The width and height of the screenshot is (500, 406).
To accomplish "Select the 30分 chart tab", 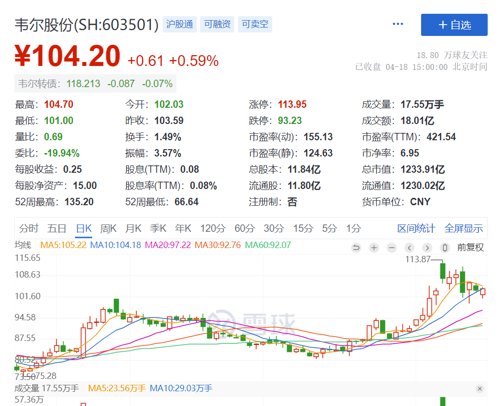I will point(274,228).
